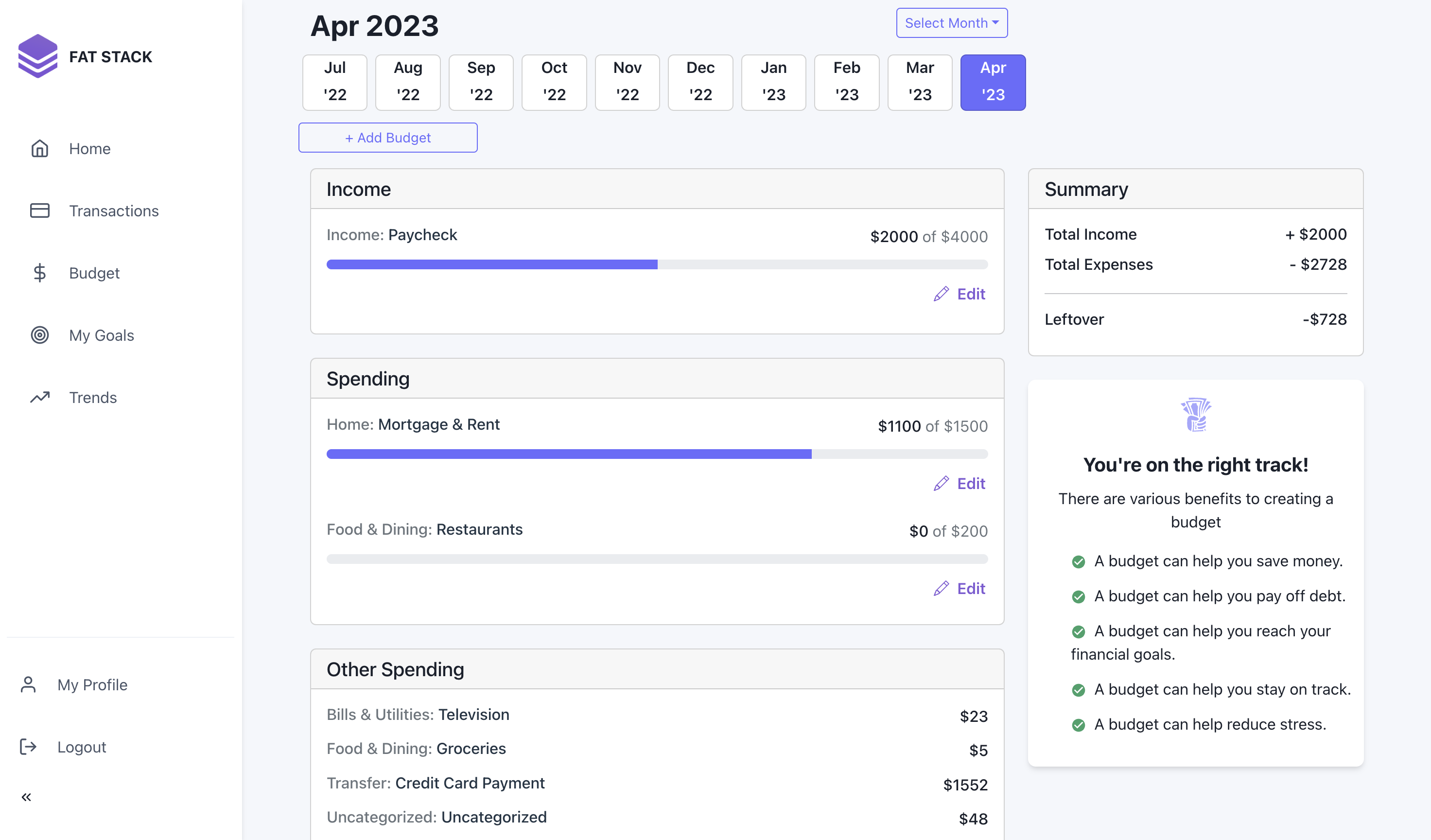This screenshot has width=1431, height=840.
Task: Click pencil icon for Restaurants budget
Action: [941, 588]
